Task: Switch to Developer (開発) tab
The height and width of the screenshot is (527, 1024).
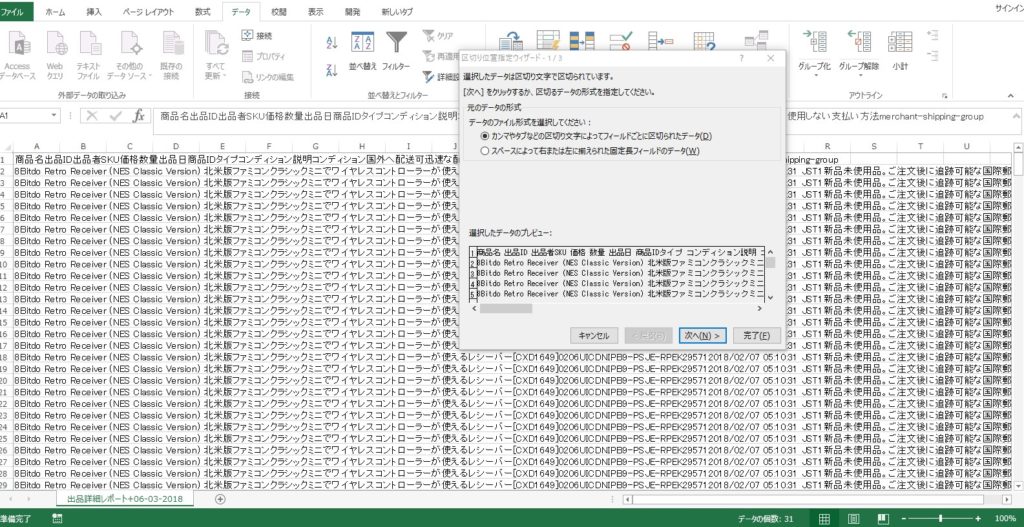Action: (353, 12)
